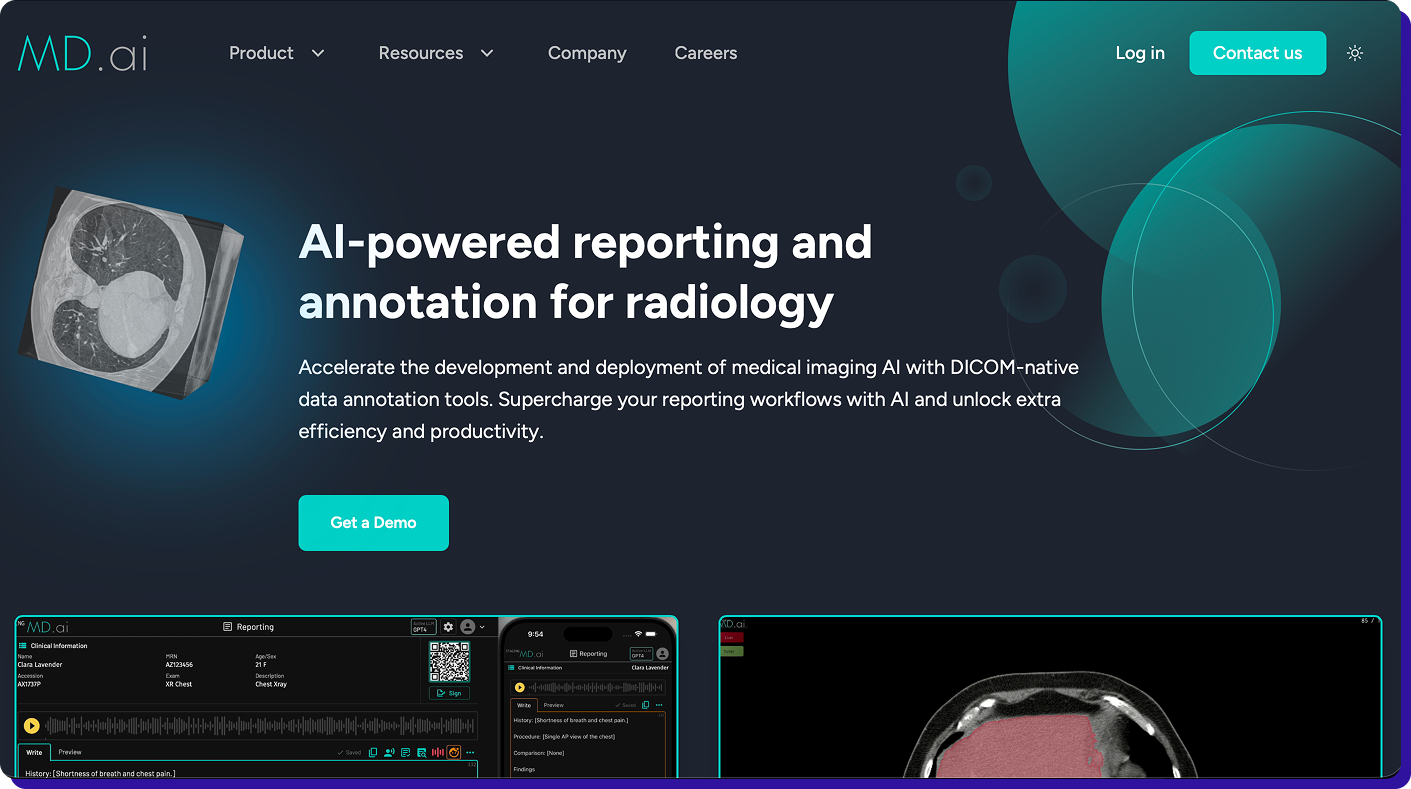Open the Careers page

[x=706, y=53]
